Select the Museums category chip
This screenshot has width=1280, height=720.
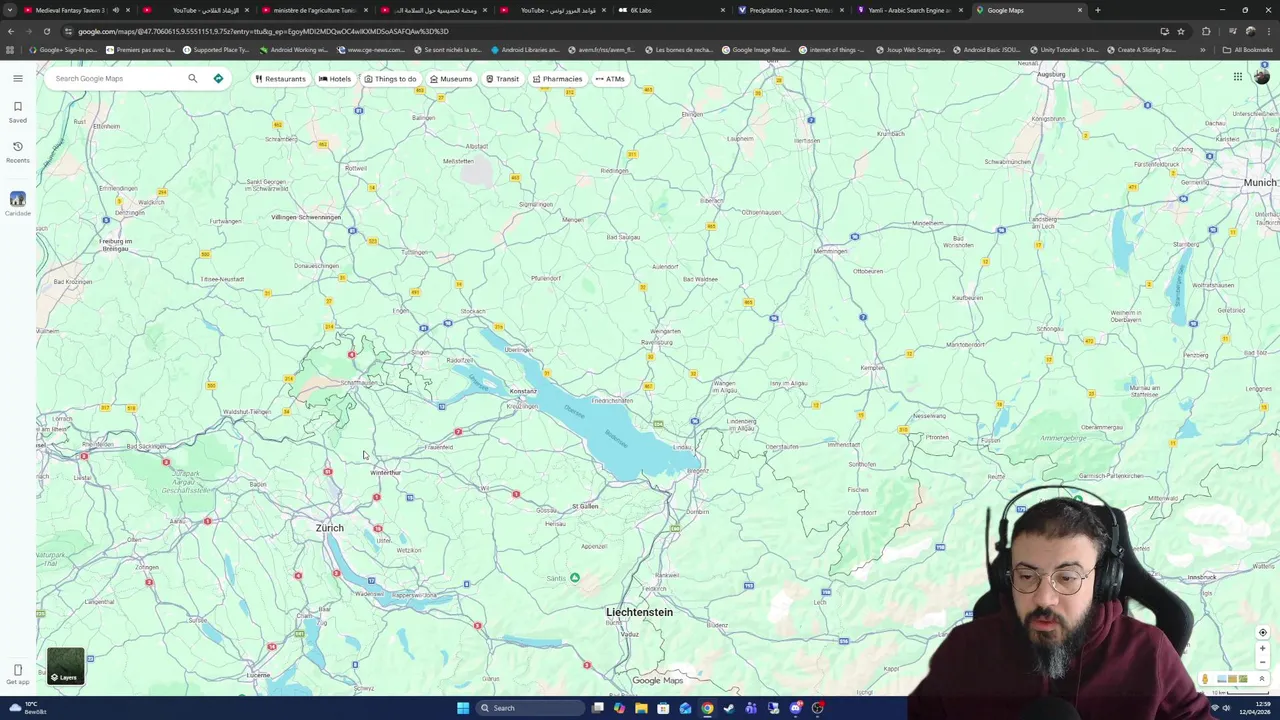pyautogui.click(x=451, y=79)
